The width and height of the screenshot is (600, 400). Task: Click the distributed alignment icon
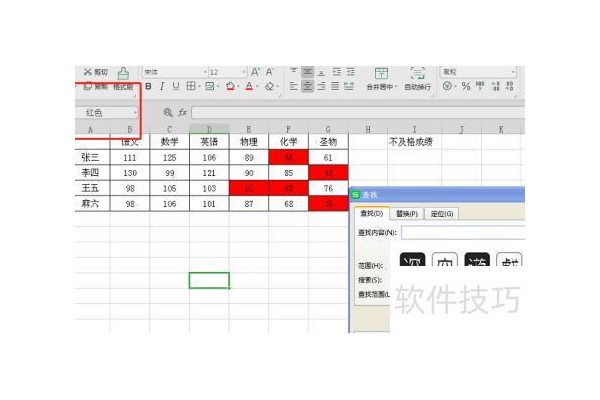[x=349, y=86]
